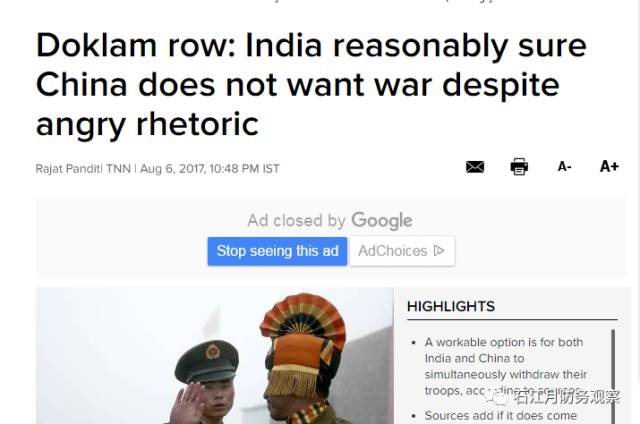Screen dimensions: 640x424
Task: Click the email envelope share icon
Action: (475, 167)
